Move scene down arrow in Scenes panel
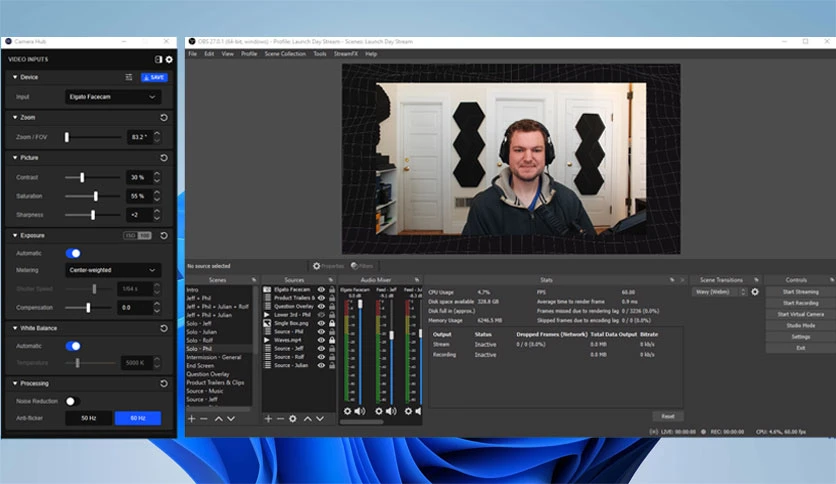This screenshot has width=836, height=484. [231, 419]
